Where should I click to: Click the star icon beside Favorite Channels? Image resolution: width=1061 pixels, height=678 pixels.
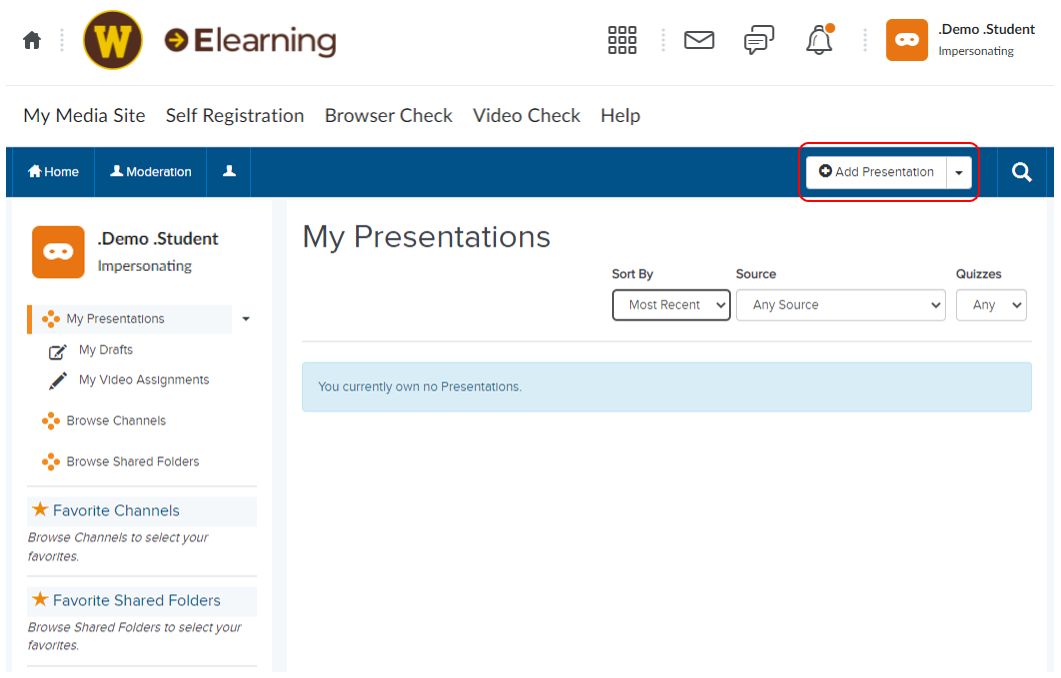39,508
